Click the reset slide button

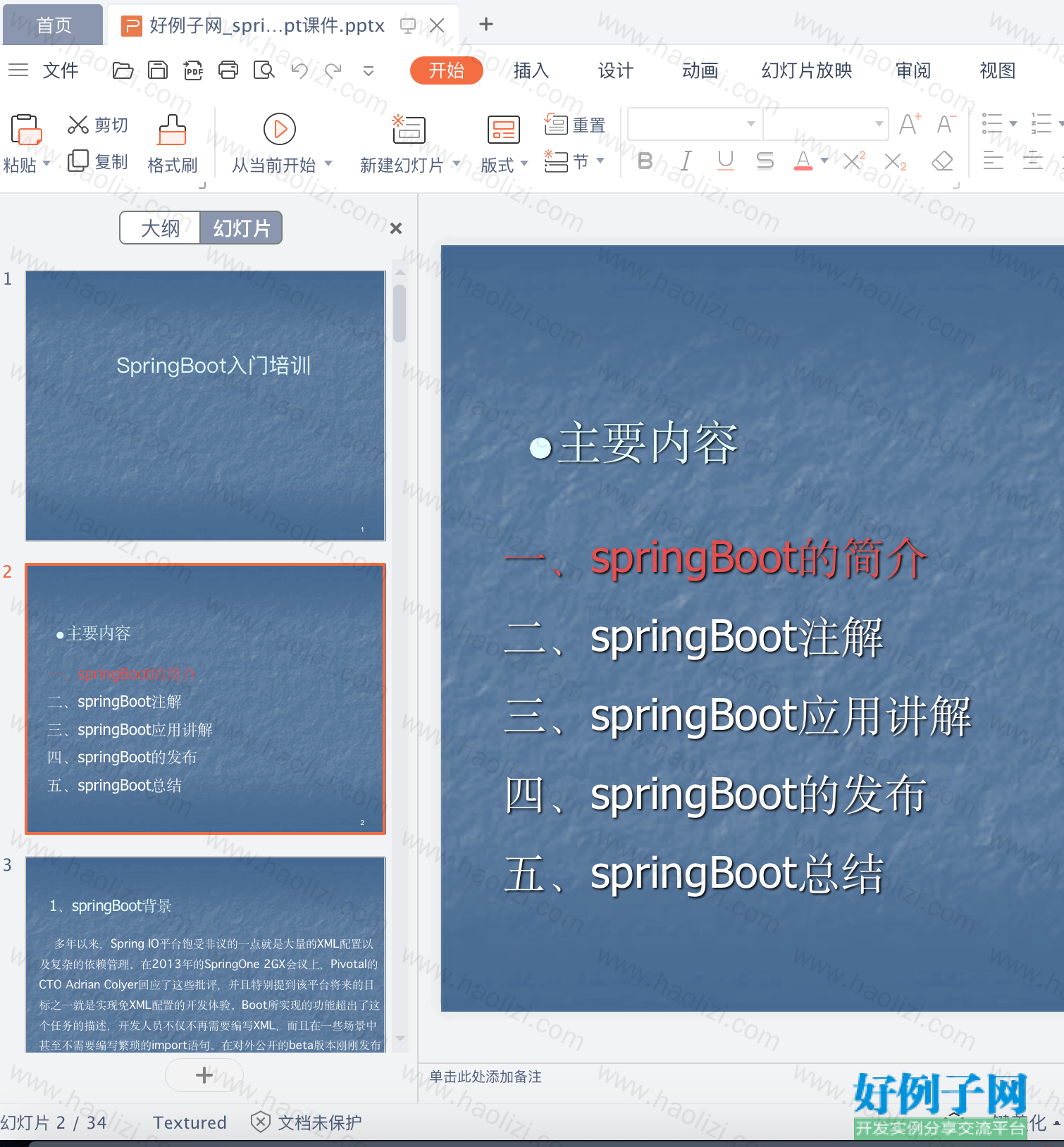575,125
